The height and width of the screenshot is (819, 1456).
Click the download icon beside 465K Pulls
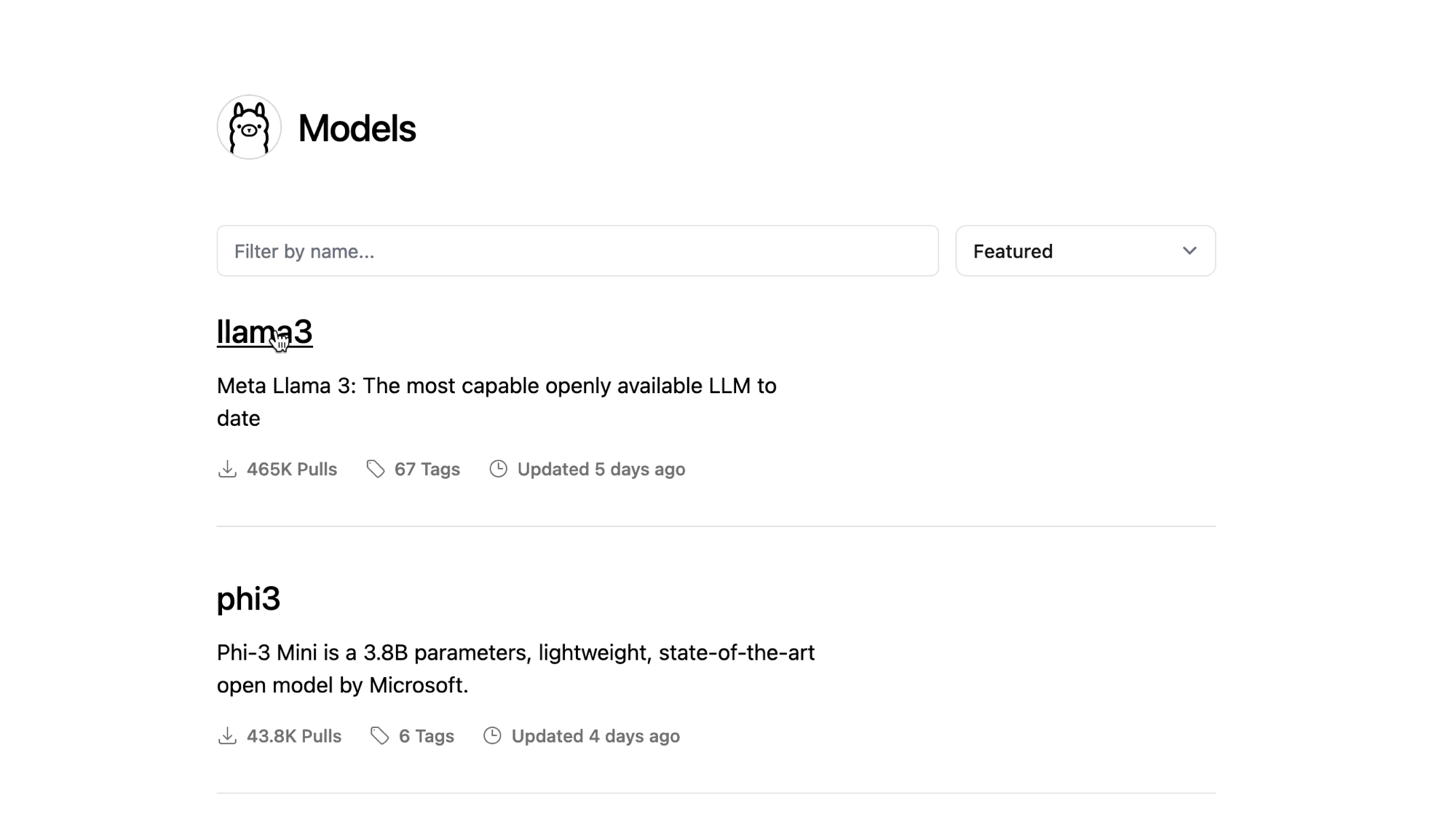(227, 469)
